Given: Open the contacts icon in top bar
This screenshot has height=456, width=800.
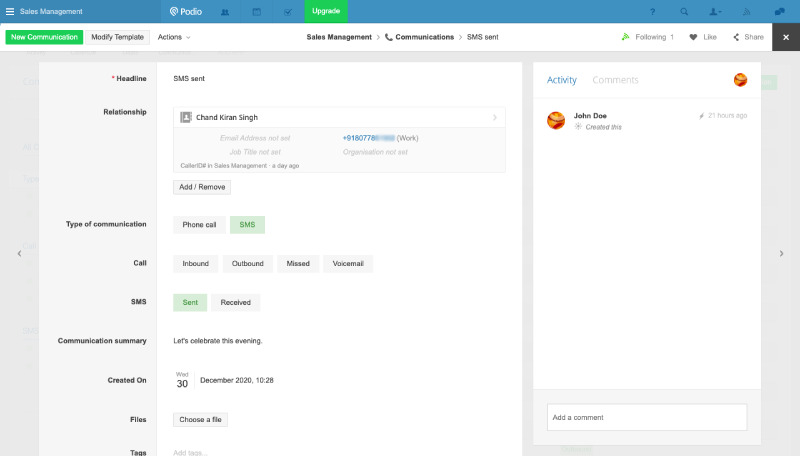Looking at the screenshot, I should pyautogui.click(x=224, y=11).
